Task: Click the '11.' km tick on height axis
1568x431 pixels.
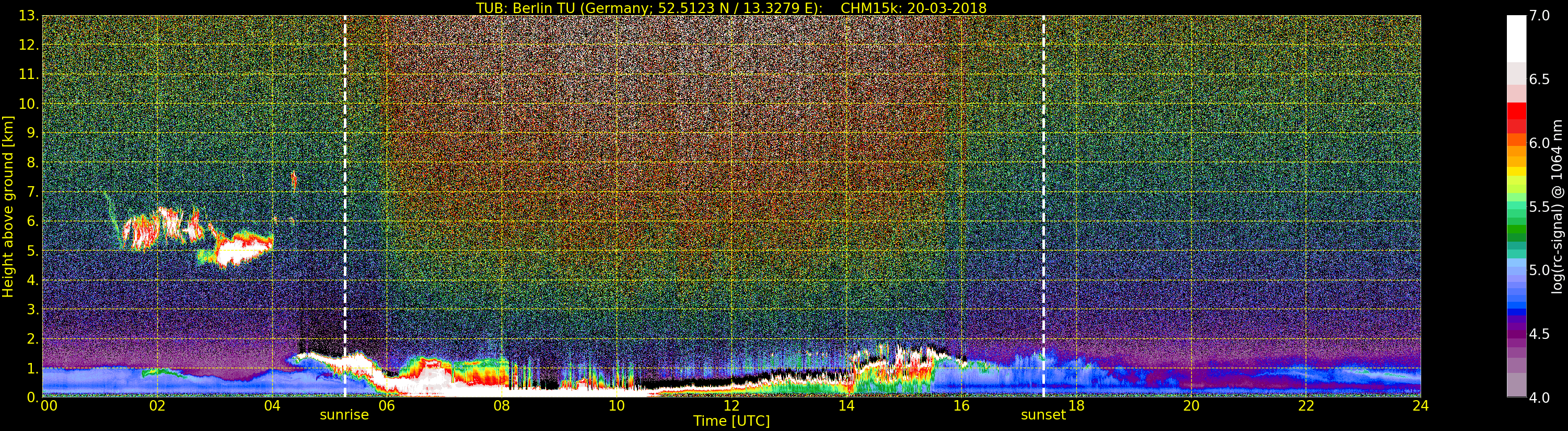Action: click(x=29, y=74)
